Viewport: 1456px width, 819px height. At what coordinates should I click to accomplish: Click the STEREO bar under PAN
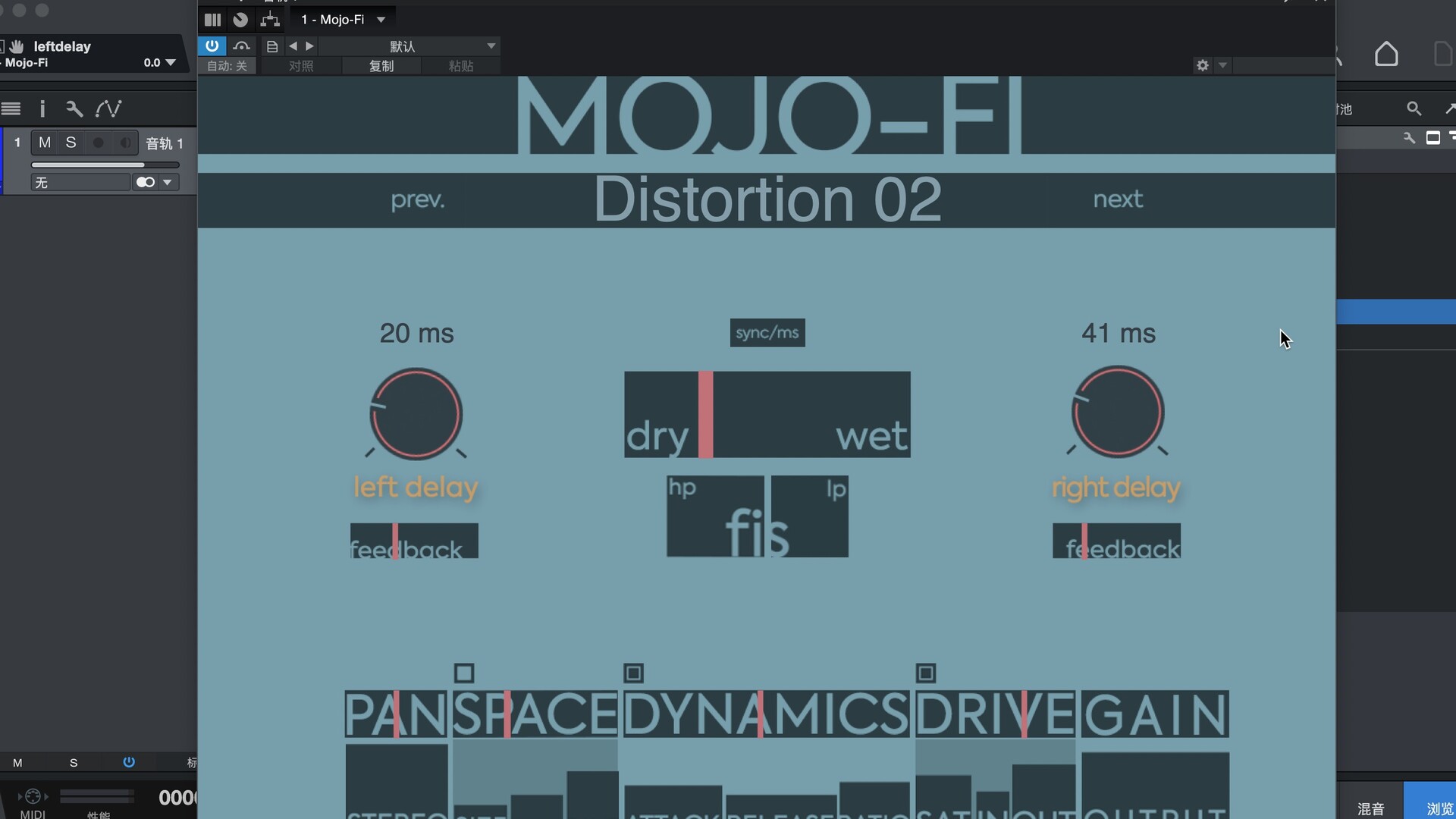397,781
